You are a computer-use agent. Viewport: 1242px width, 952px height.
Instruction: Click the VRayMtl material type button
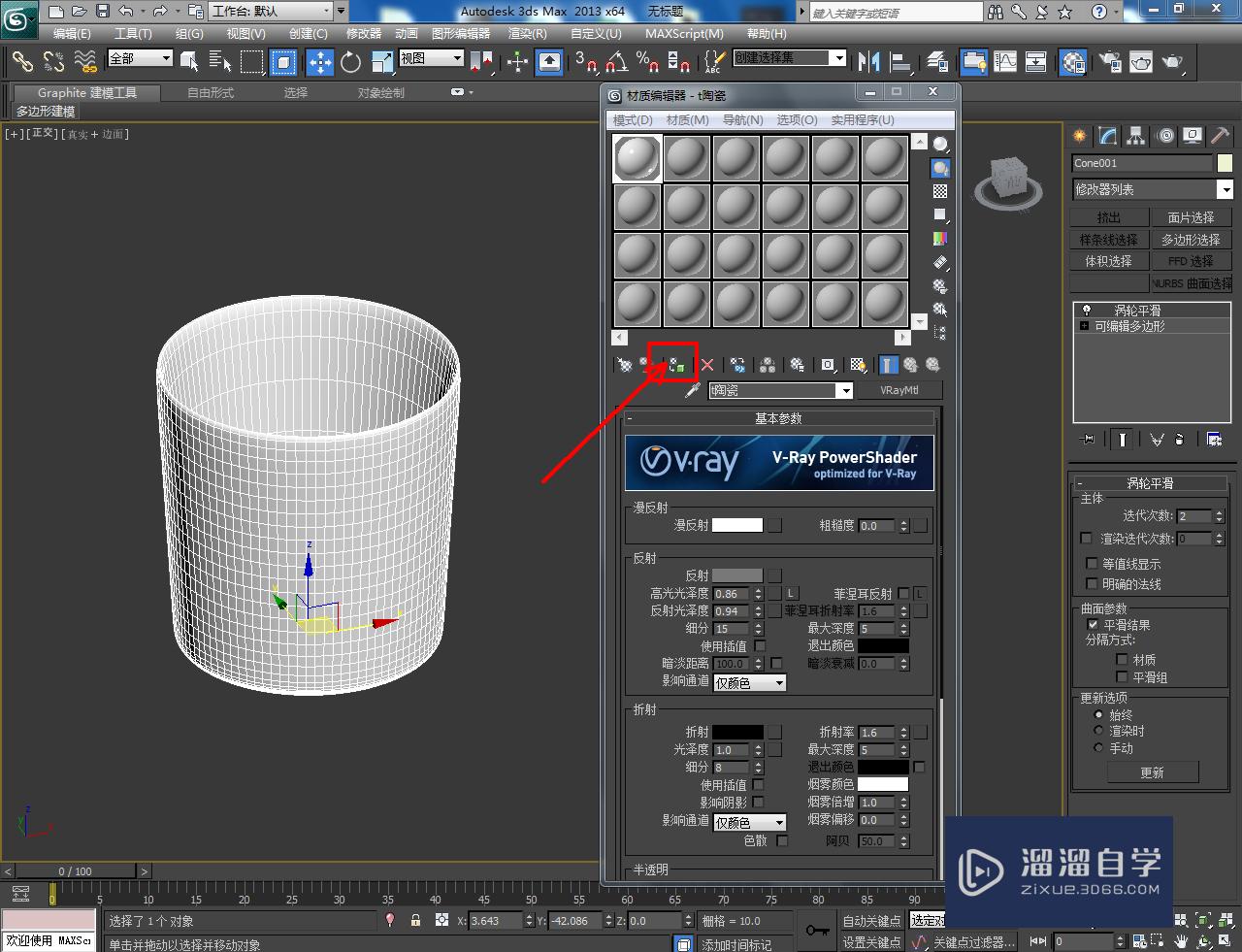tap(899, 390)
